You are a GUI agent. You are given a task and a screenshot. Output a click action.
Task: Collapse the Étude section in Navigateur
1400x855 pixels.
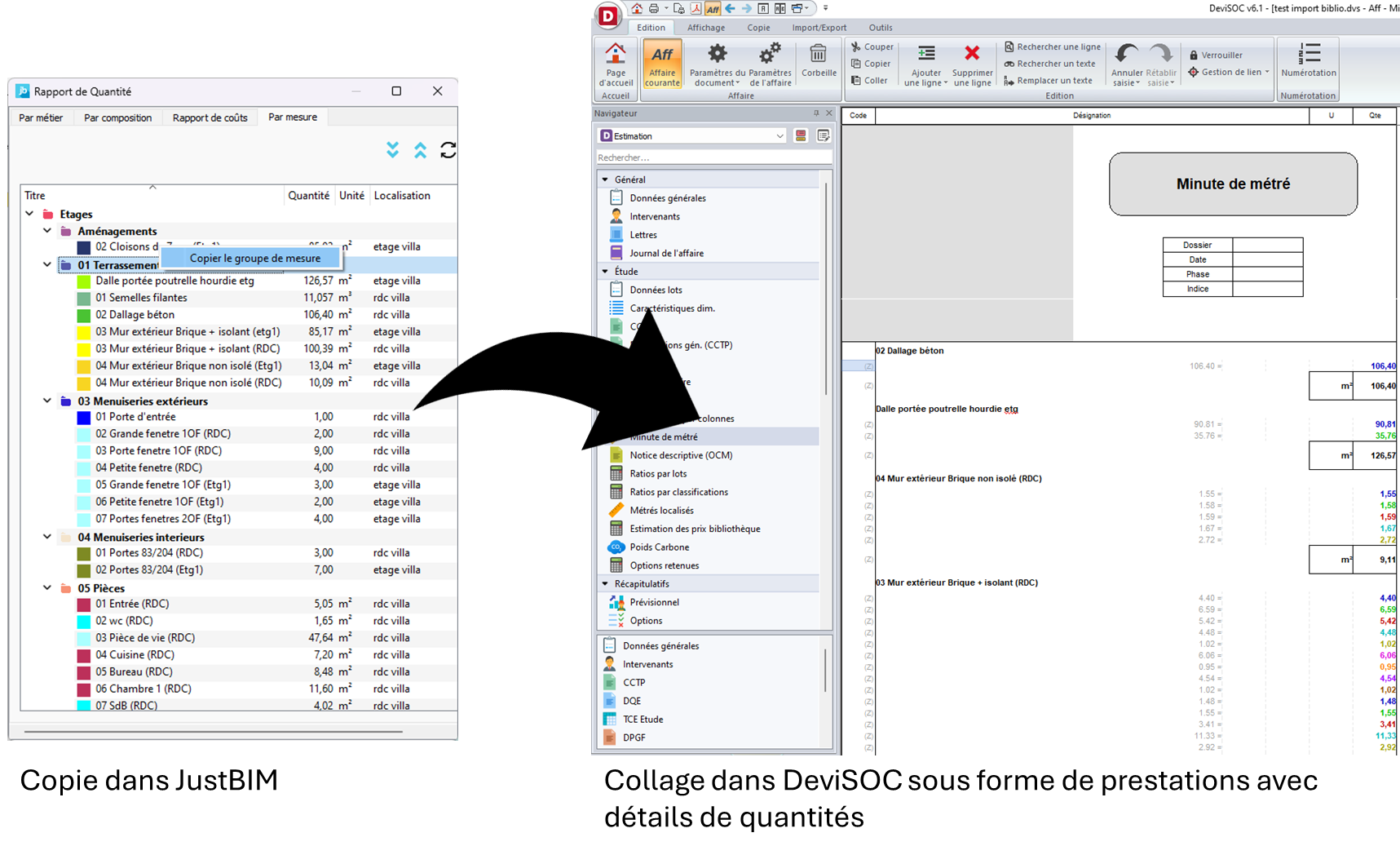605,272
